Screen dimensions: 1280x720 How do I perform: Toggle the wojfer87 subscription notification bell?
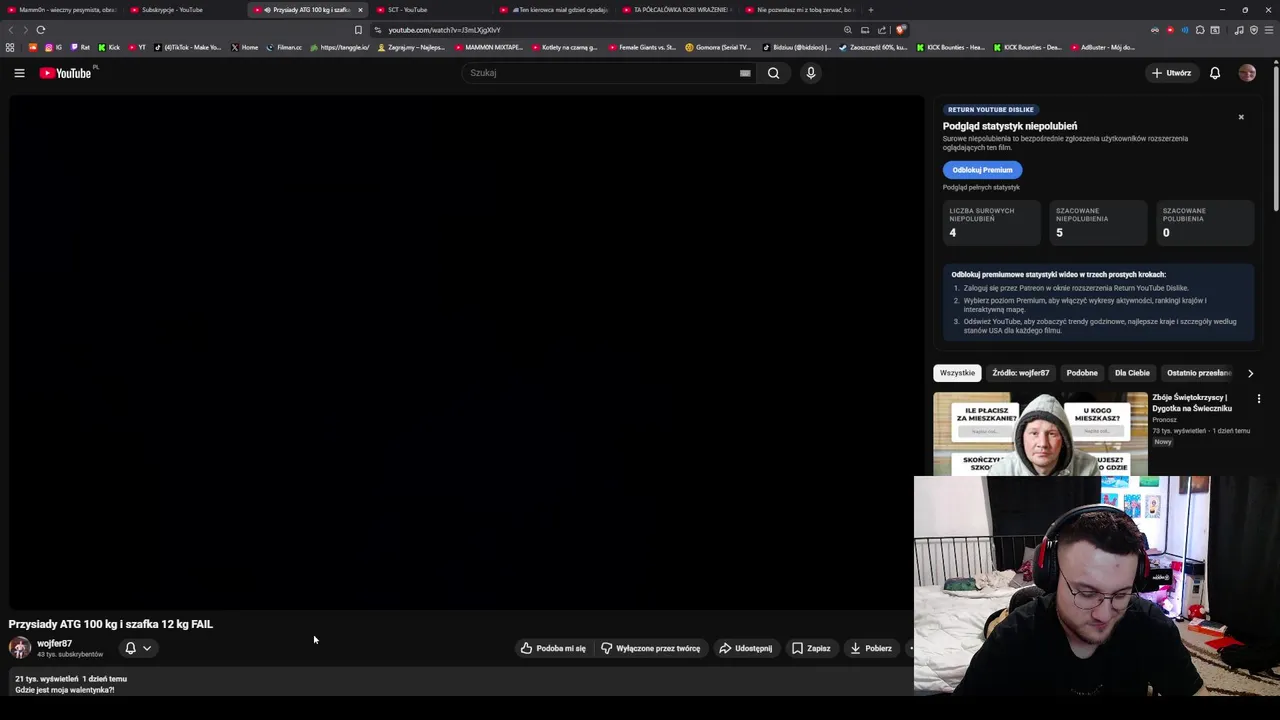click(130, 648)
